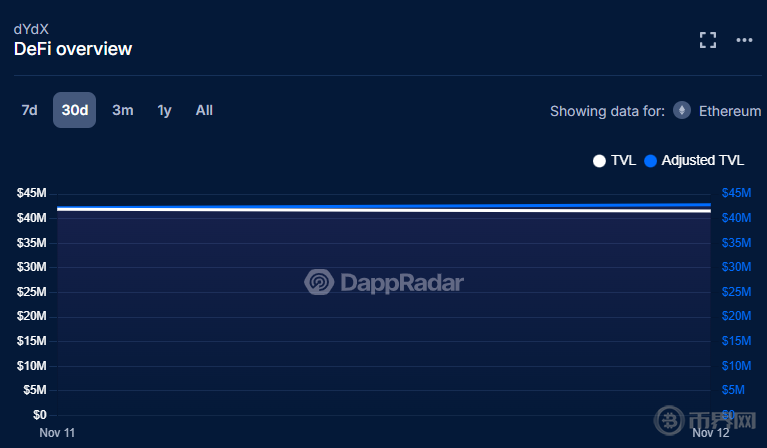
Task: Switch to the 1y time range
Action: [164, 110]
